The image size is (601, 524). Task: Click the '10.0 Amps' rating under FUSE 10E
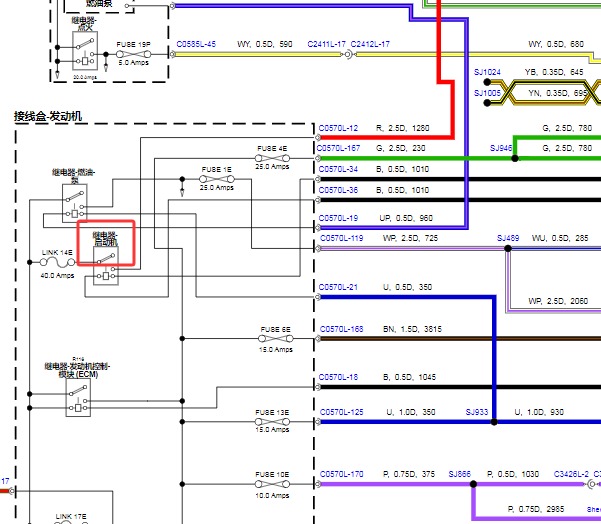tap(272, 496)
